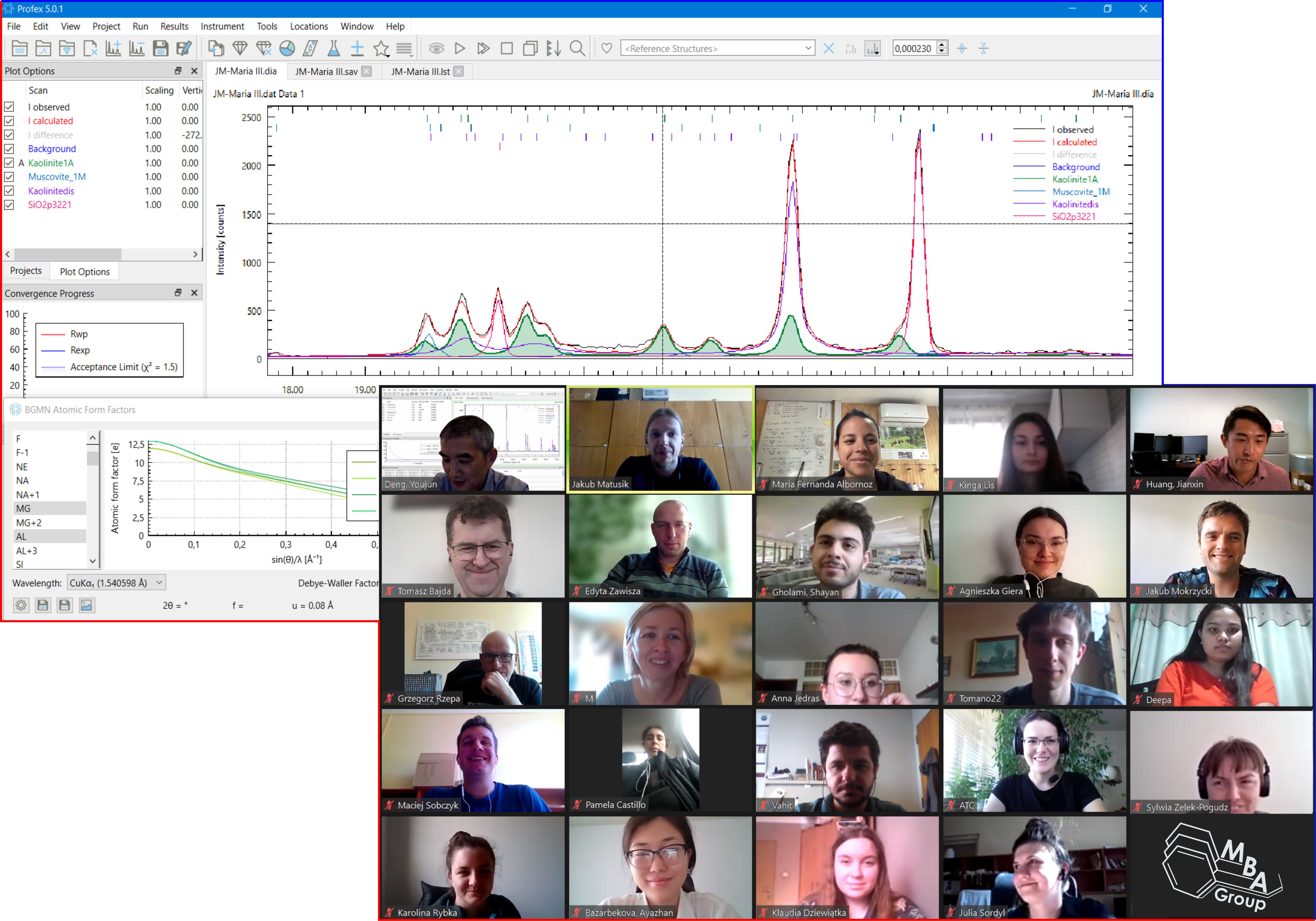Viewport: 1316px width, 921px height.
Task: Open Wavelength CuKα1 dropdown
Action: coord(116,583)
